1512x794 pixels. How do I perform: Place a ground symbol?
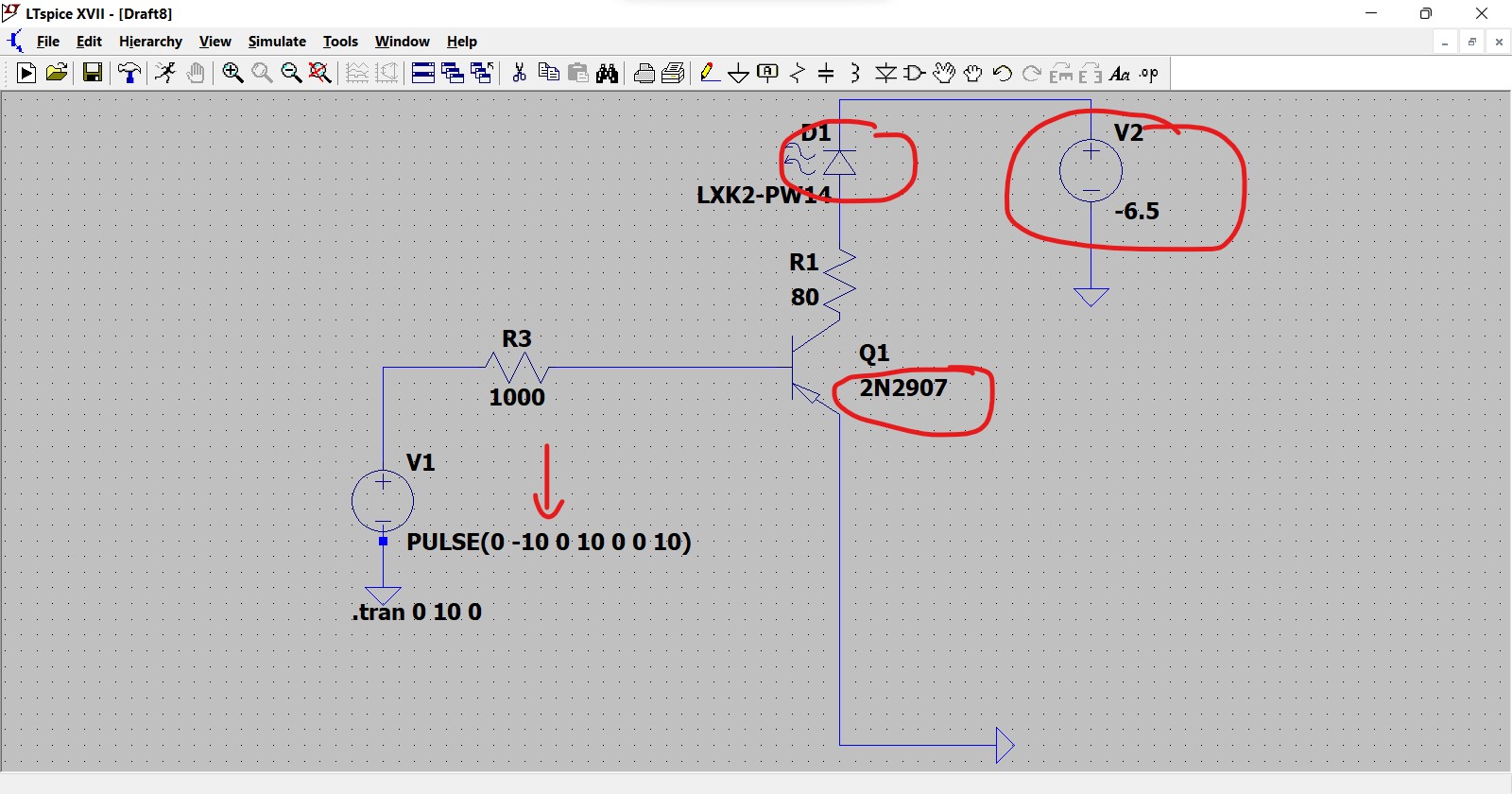point(739,73)
